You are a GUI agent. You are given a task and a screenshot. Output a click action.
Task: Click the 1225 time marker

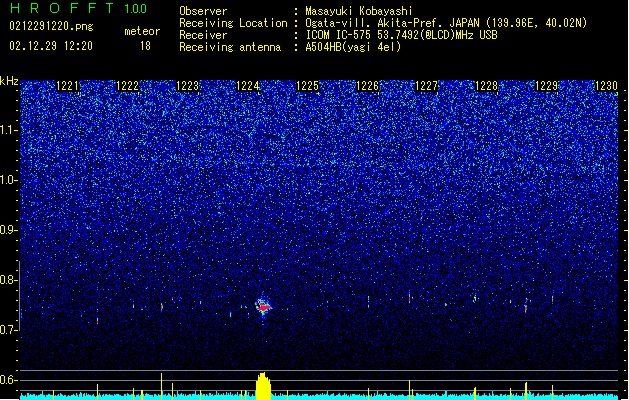[x=307, y=86]
